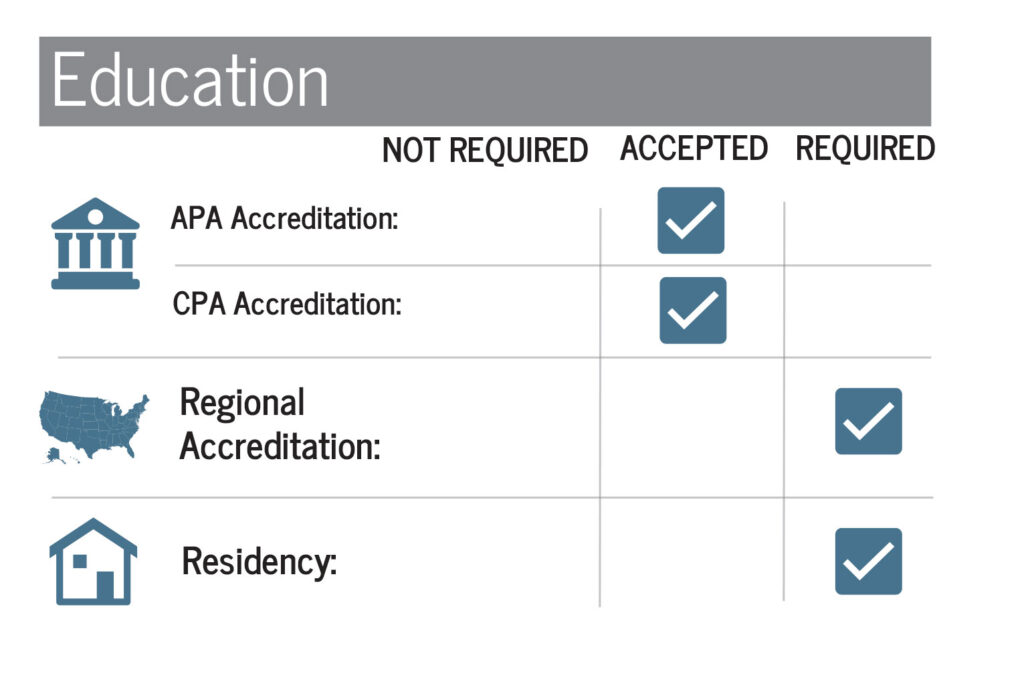Uncheck the Residency Required checkbox

click(x=868, y=561)
